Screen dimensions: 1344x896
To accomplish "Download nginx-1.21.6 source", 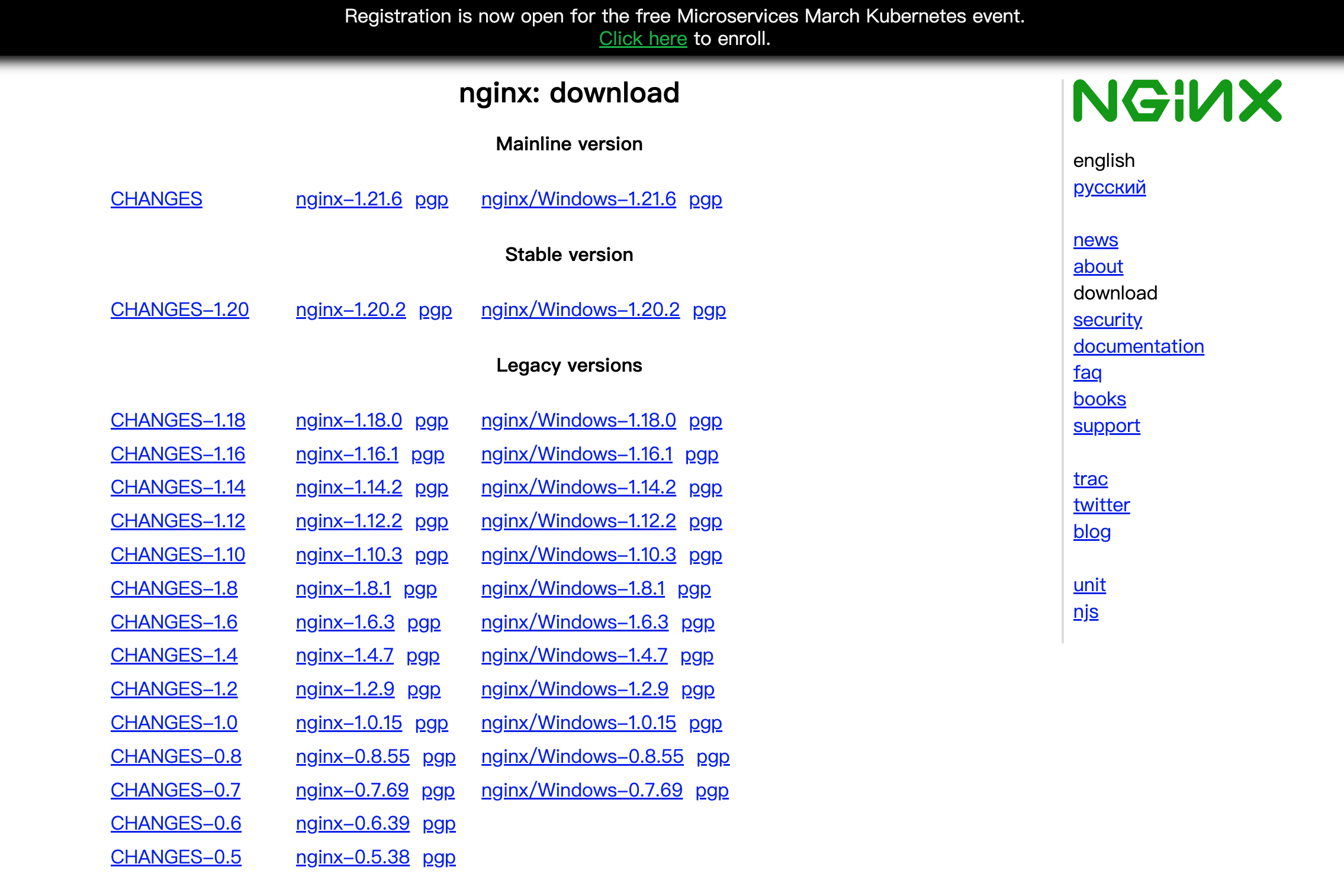I will [349, 199].
